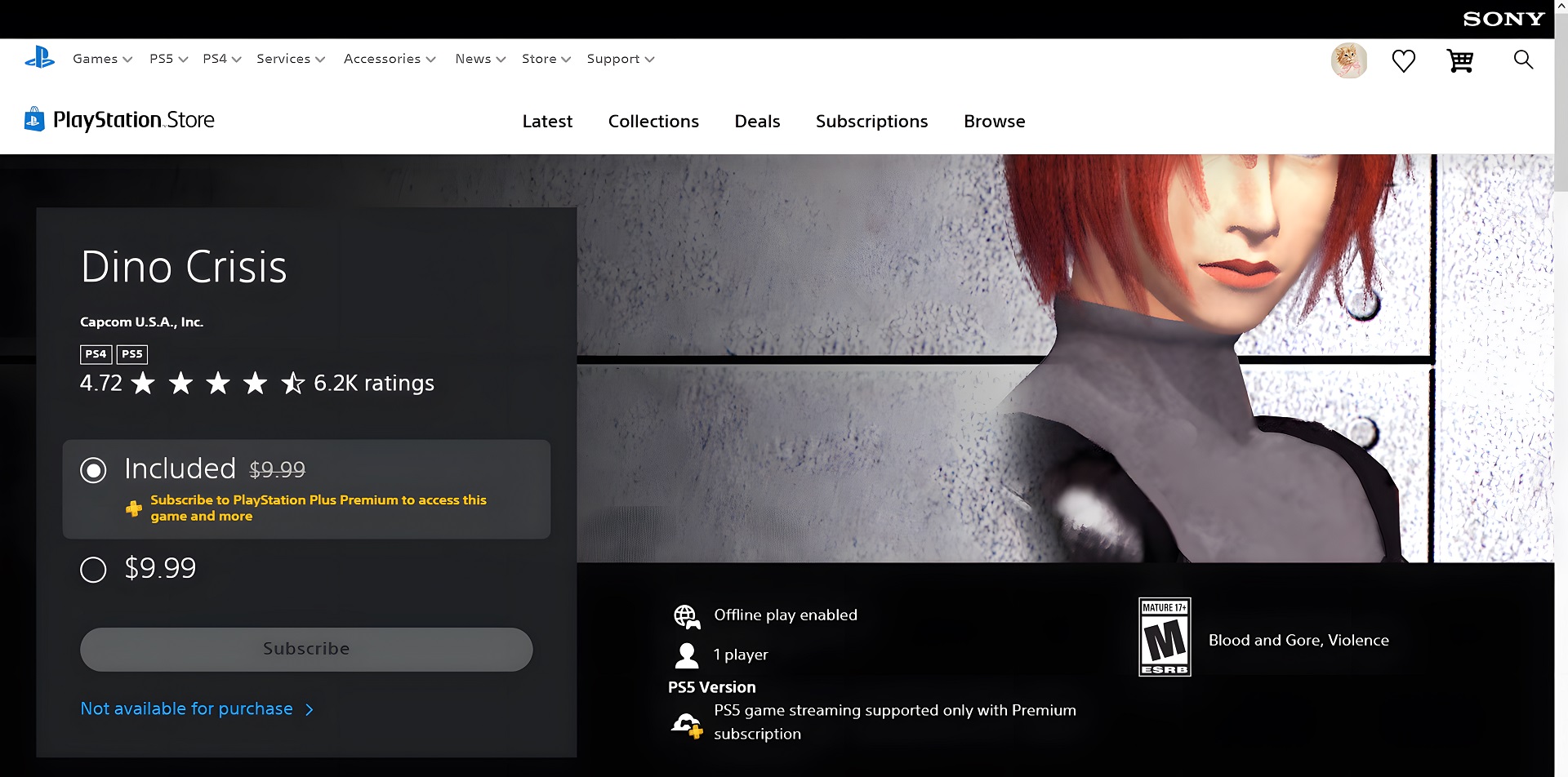This screenshot has height=777, width=1568.
Task: Click the Blood and Gore, Violence descriptor
Action: (x=1298, y=640)
